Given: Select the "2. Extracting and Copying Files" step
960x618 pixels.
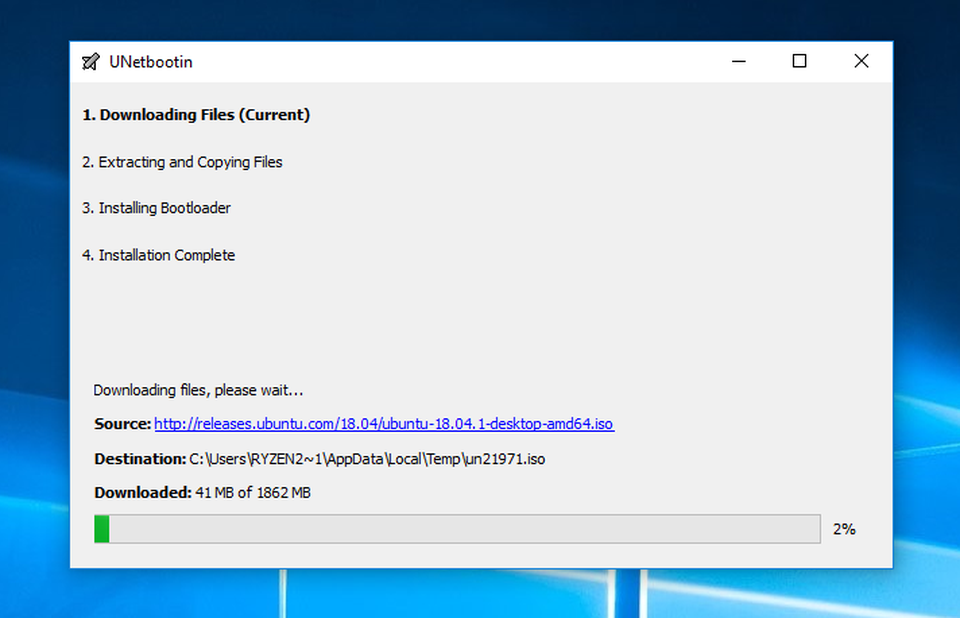Looking at the screenshot, I should point(182,162).
